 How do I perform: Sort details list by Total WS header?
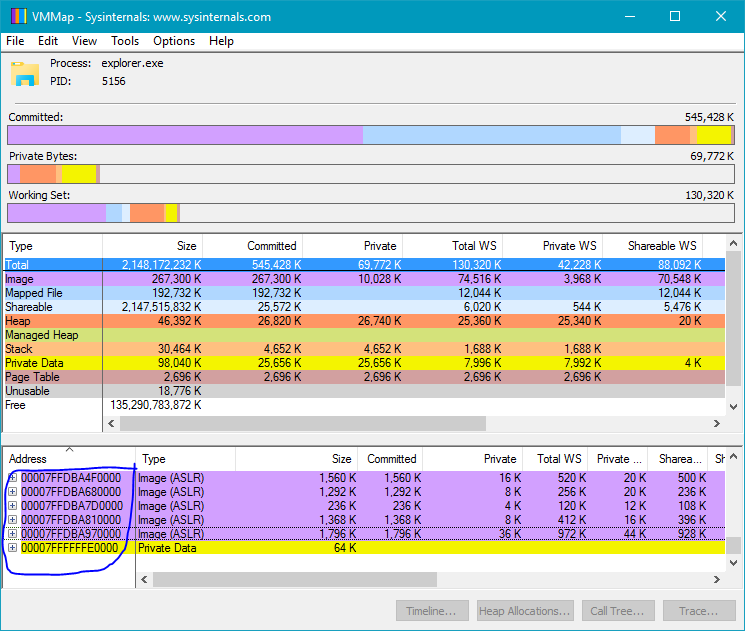coord(555,459)
